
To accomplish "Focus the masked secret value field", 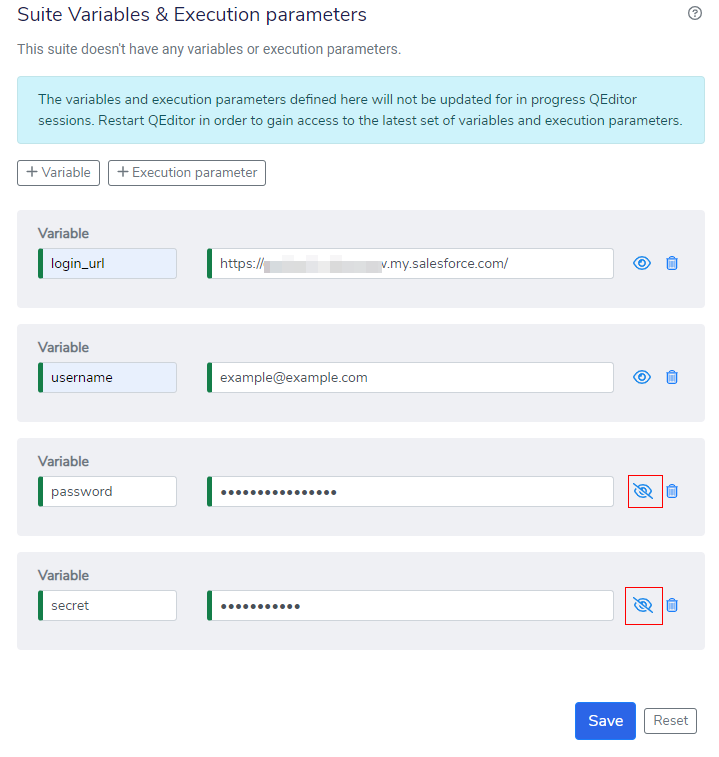I will [x=410, y=606].
